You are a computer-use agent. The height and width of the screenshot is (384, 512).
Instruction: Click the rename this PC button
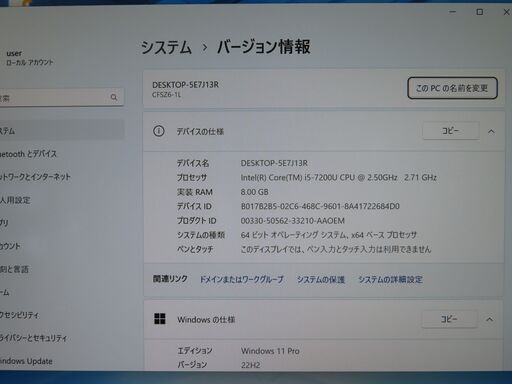[x=452, y=88]
